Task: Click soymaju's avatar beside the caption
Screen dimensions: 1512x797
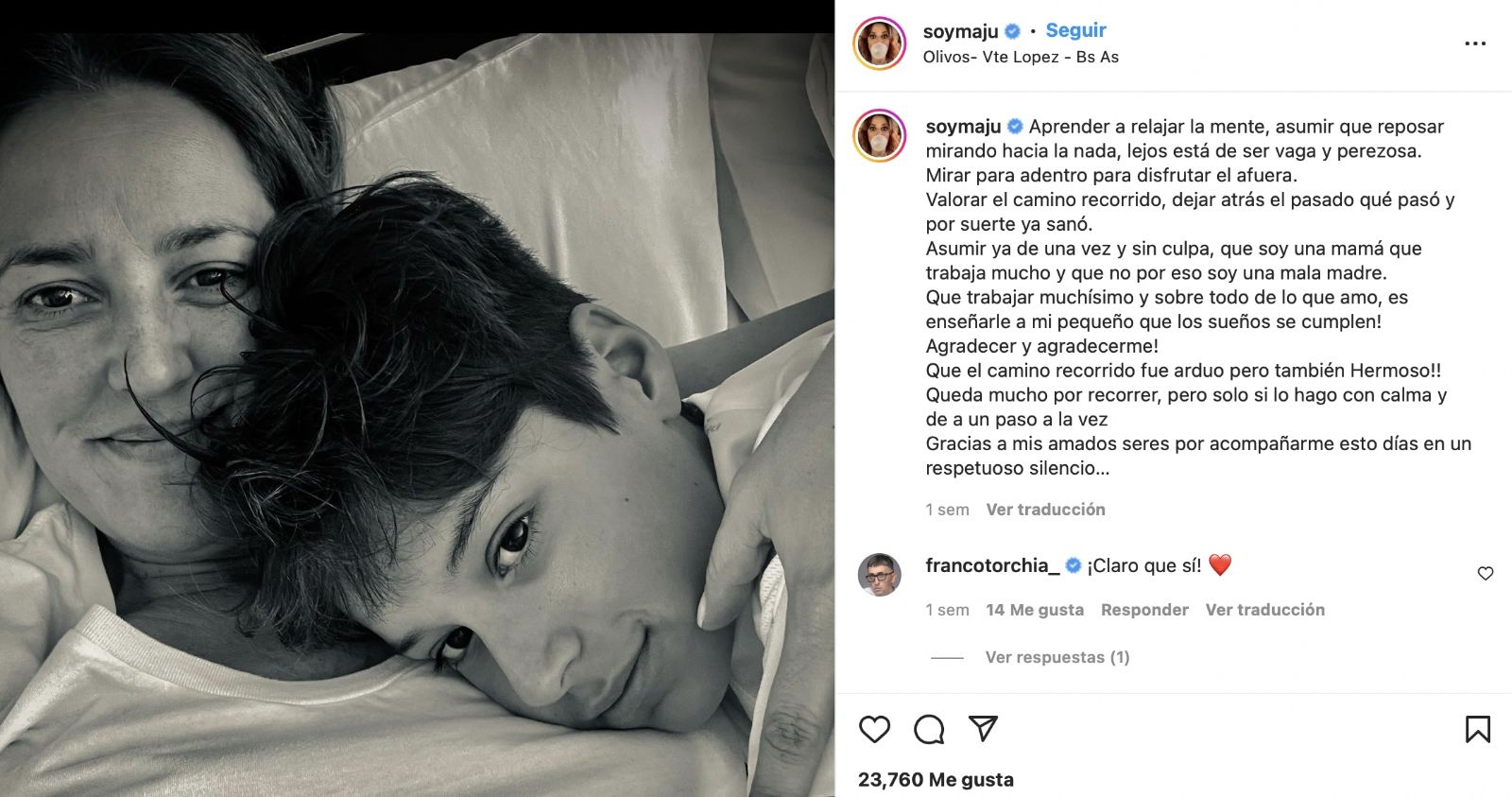Action: (x=880, y=135)
